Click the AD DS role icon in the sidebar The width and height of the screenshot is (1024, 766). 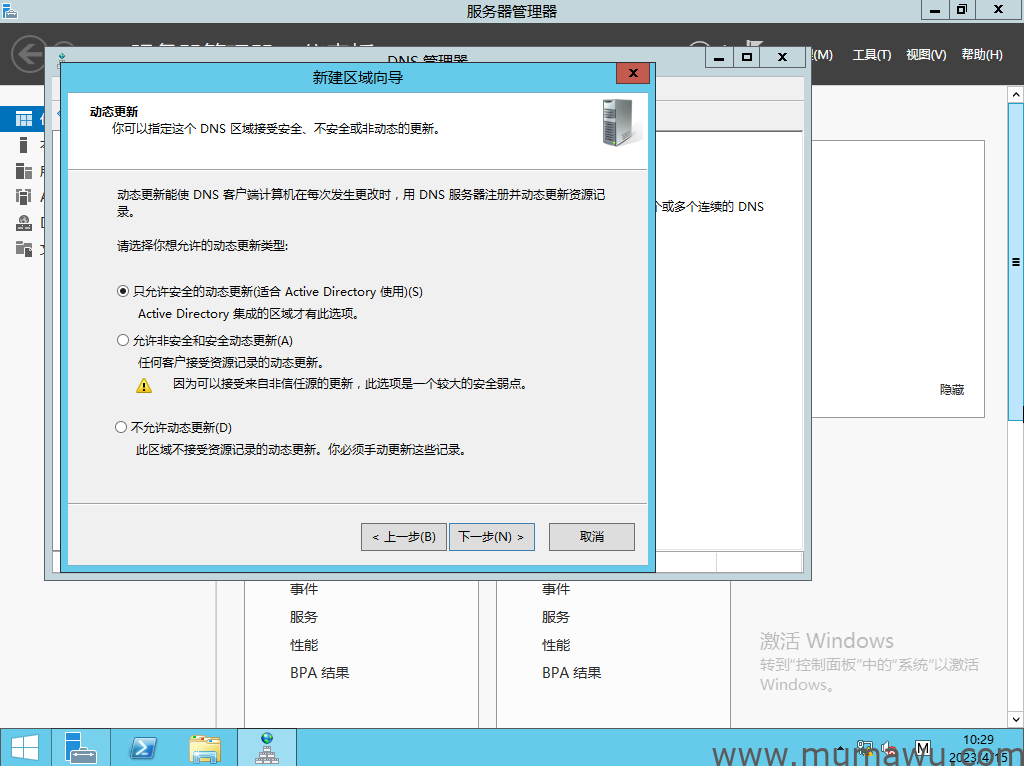pyautogui.click(x=23, y=197)
